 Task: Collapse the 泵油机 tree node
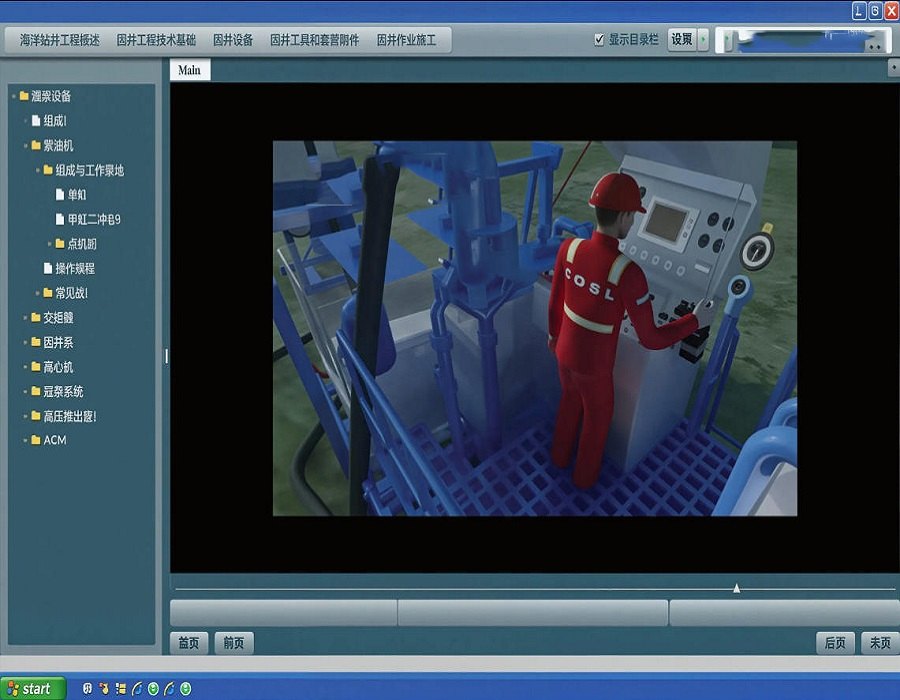(25, 146)
